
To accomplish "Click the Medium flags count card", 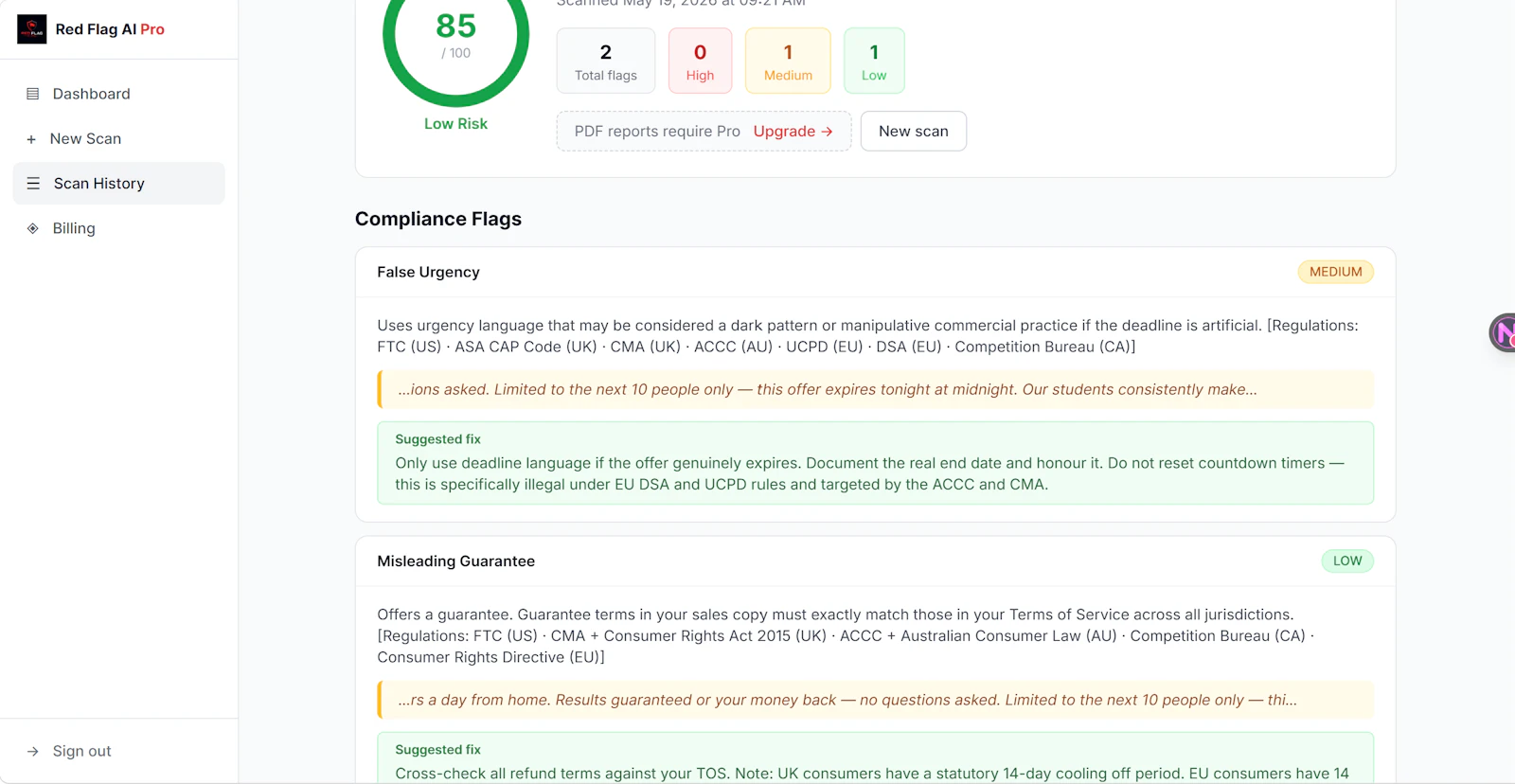I will click(x=788, y=61).
